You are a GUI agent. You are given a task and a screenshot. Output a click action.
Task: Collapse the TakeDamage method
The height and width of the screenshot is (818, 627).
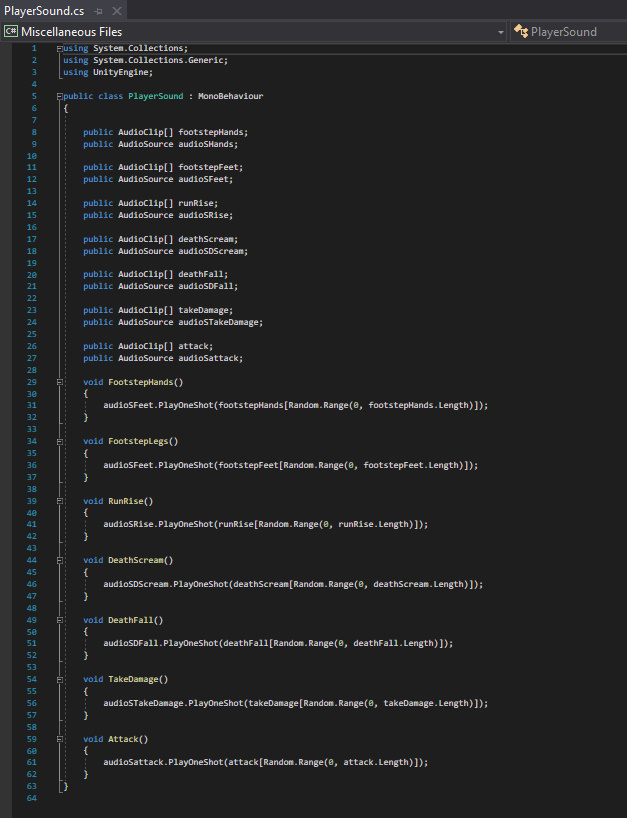click(59, 679)
